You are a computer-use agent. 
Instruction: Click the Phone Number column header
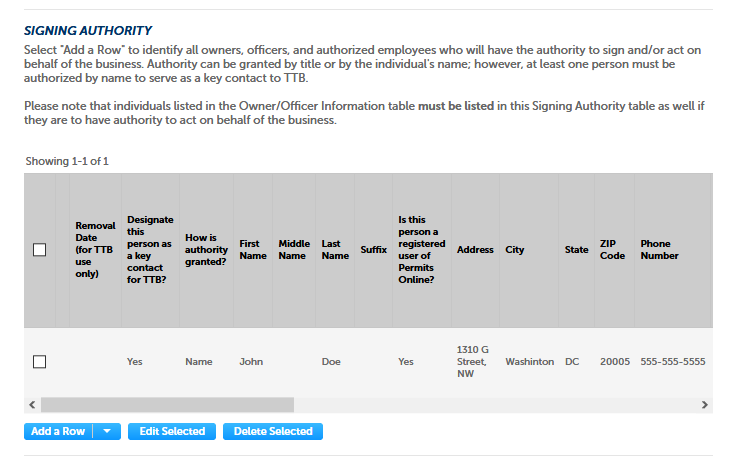pos(660,250)
